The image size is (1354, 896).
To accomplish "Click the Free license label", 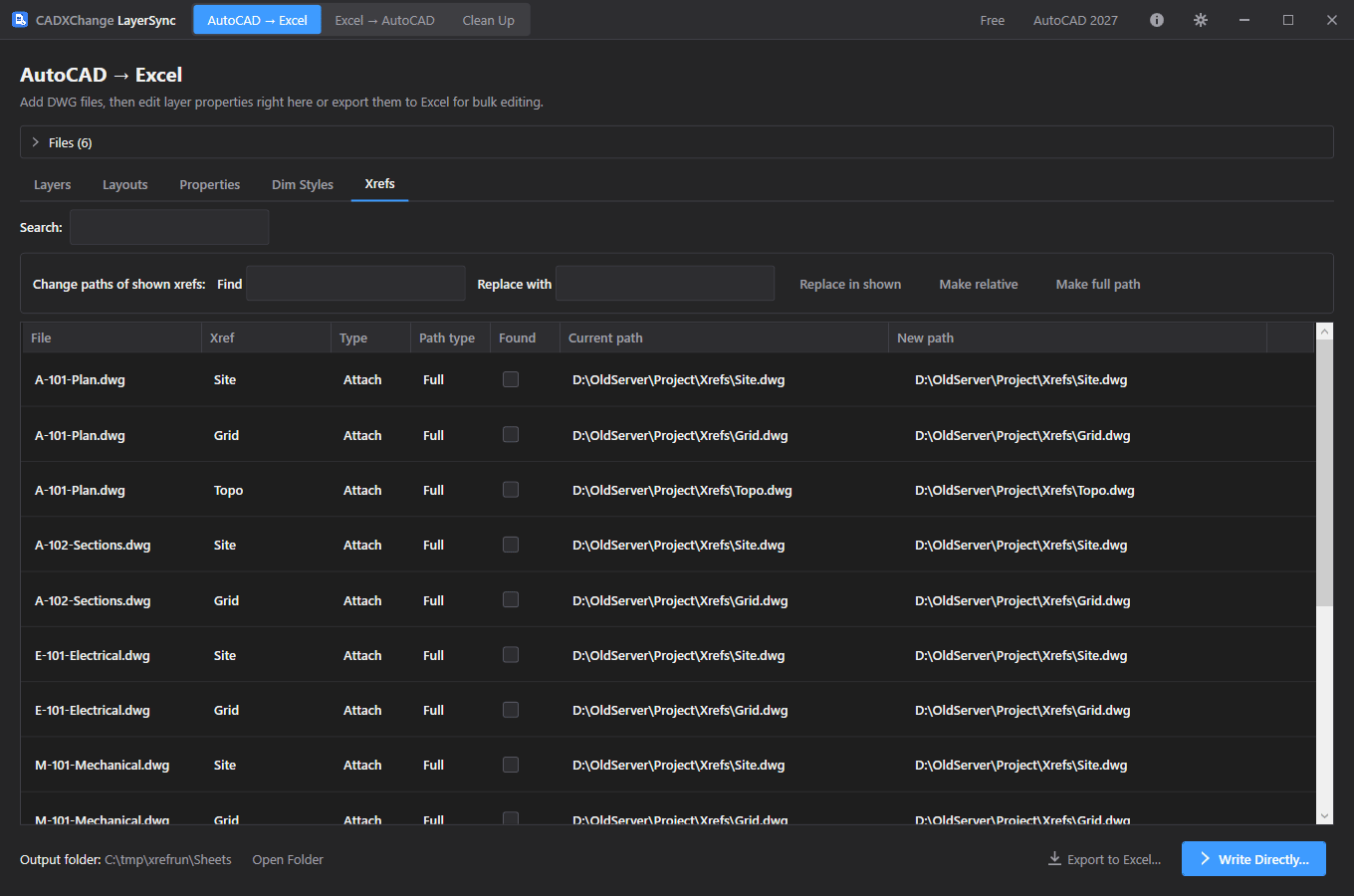I will click(x=993, y=20).
